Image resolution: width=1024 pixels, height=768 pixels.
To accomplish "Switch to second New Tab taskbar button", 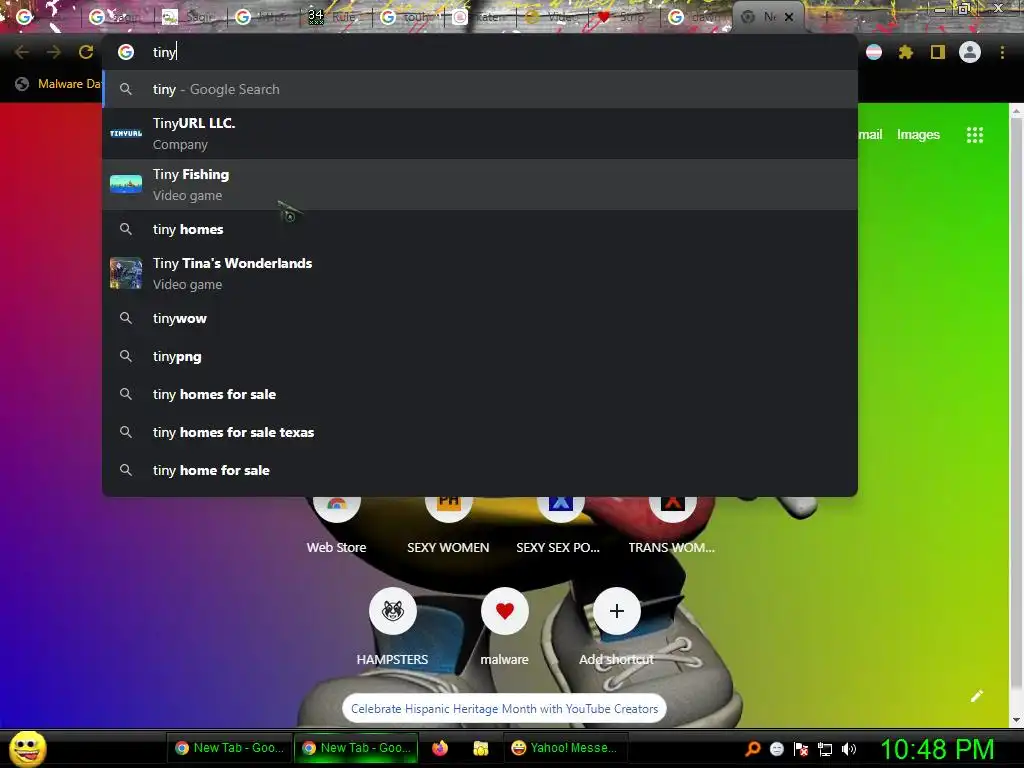I will coord(356,748).
